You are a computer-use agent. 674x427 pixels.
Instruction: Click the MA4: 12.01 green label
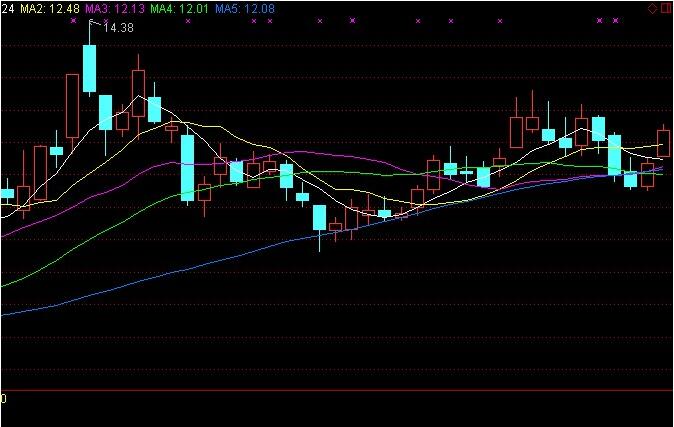point(180,8)
